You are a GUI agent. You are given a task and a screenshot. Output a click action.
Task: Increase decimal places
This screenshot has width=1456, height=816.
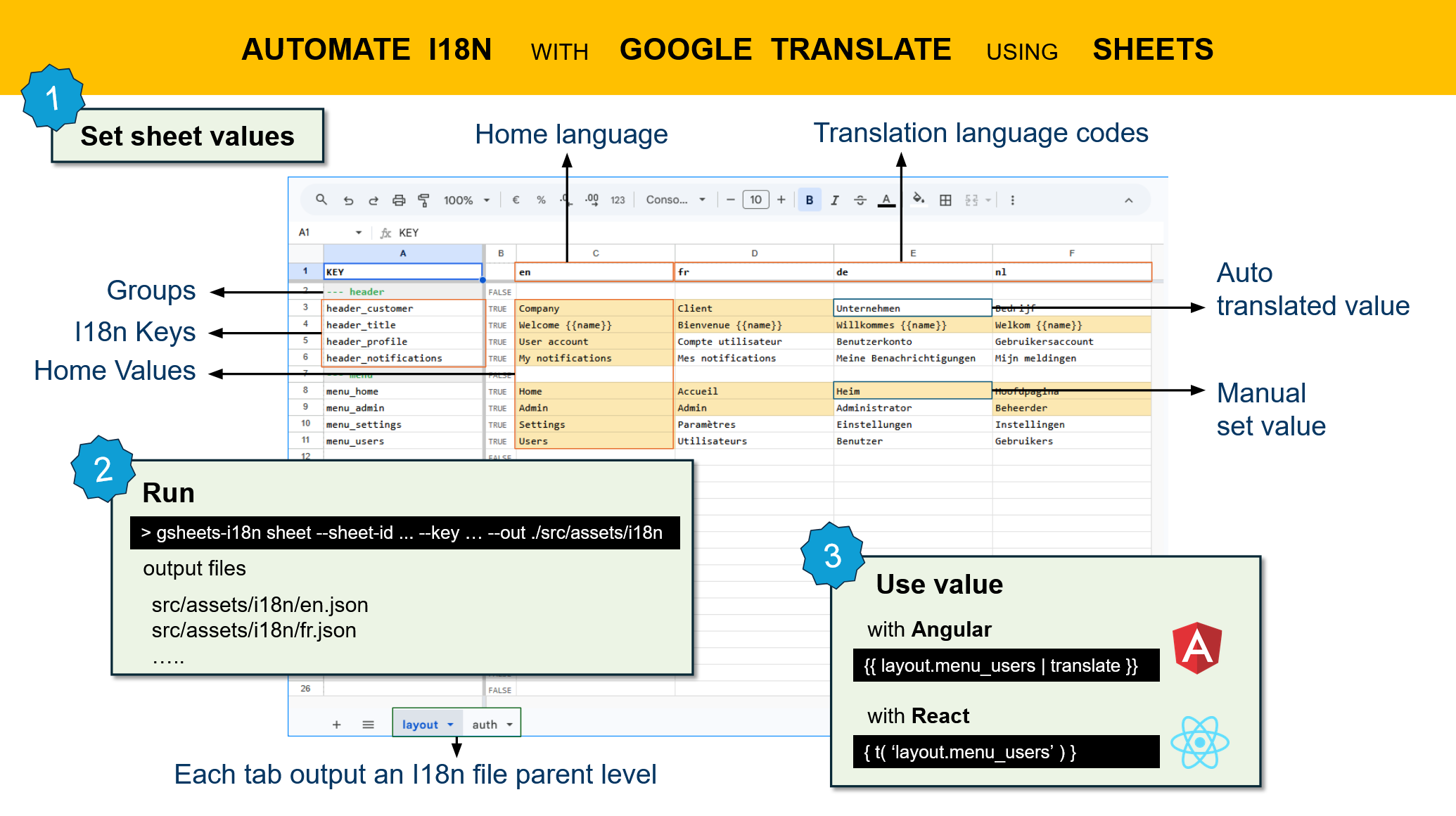(592, 200)
